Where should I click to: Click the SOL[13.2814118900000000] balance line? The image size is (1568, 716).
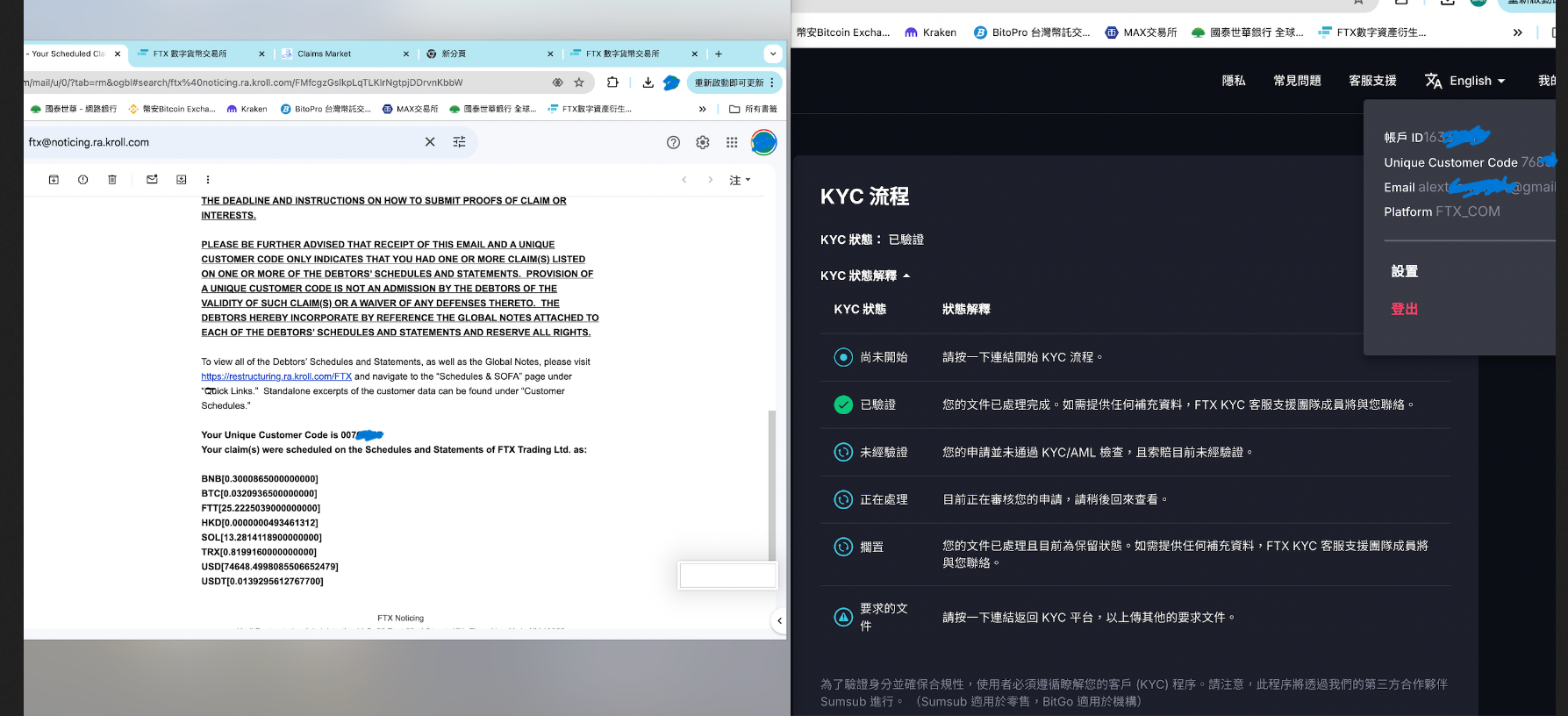261,537
